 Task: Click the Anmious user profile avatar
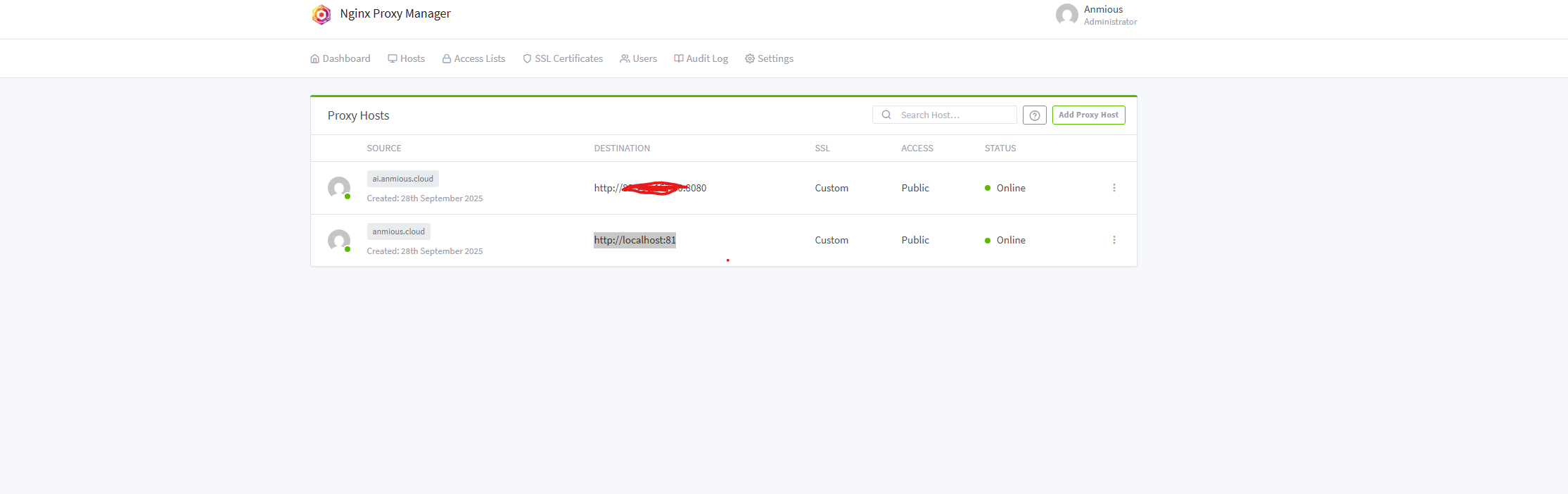pyautogui.click(x=1066, y=15)
